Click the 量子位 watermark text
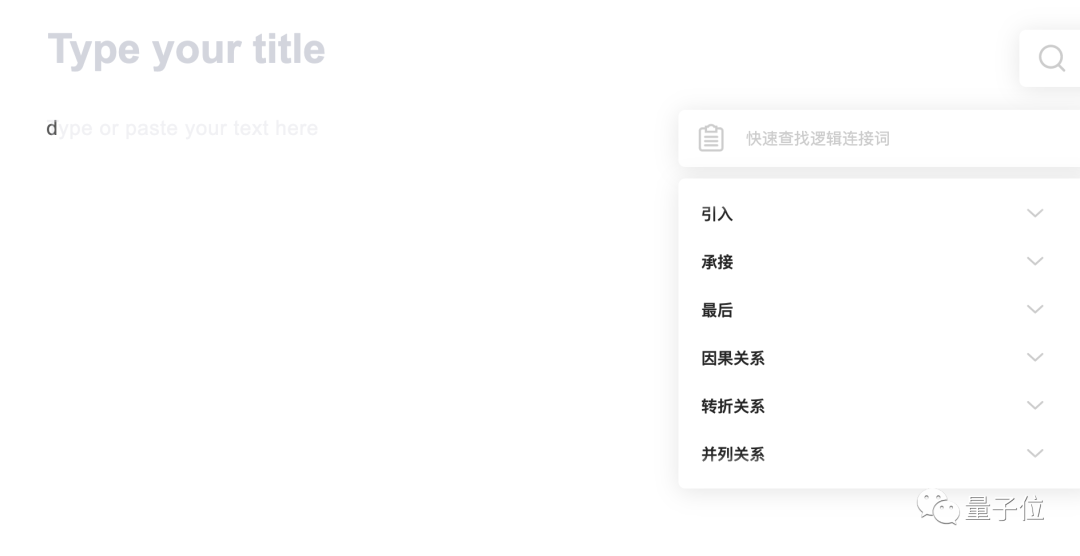The height and width of the screenshot is (556, 1080). (1005, 509)
